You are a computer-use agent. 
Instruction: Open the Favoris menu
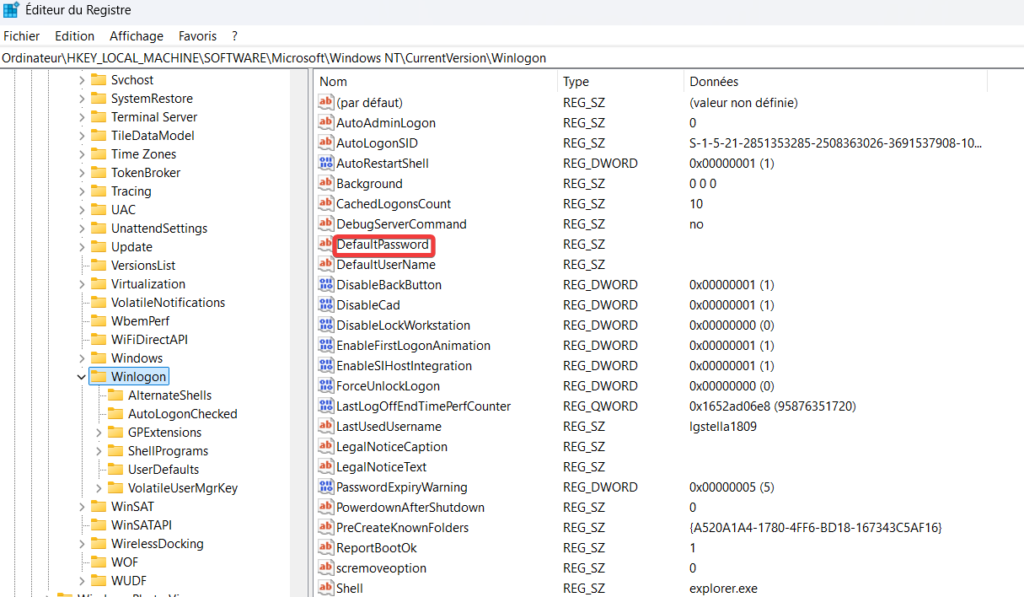[x=197, y=36]
